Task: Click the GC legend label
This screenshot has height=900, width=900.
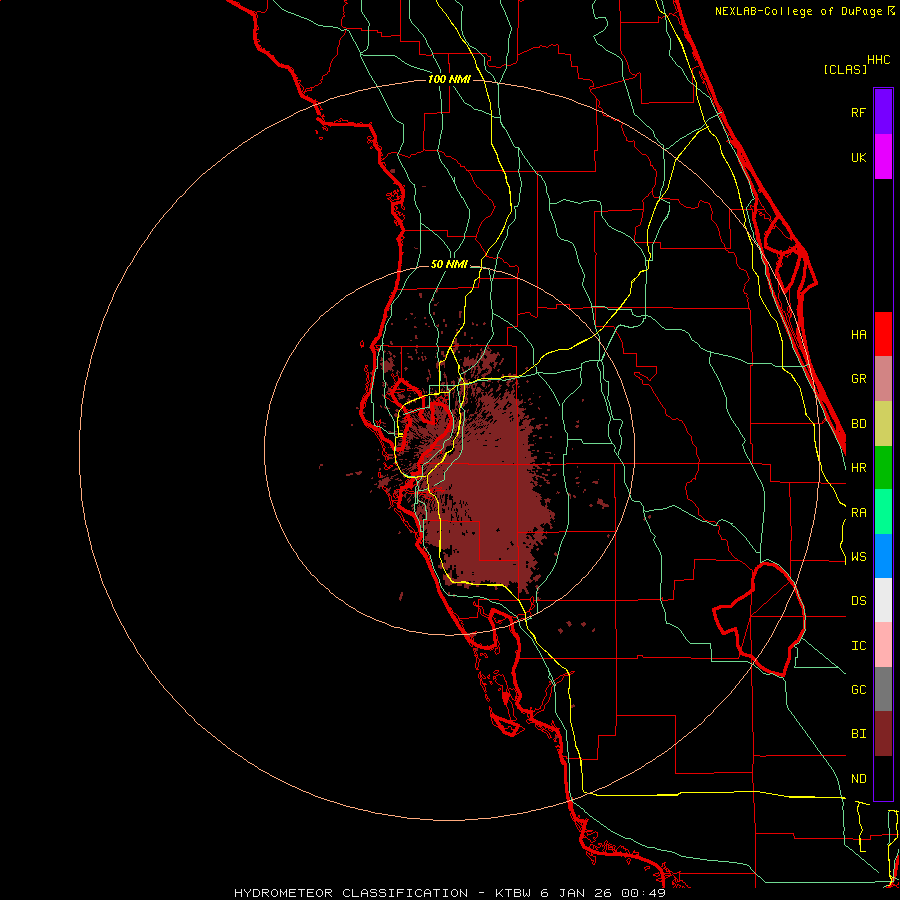Action: [858, 690]
